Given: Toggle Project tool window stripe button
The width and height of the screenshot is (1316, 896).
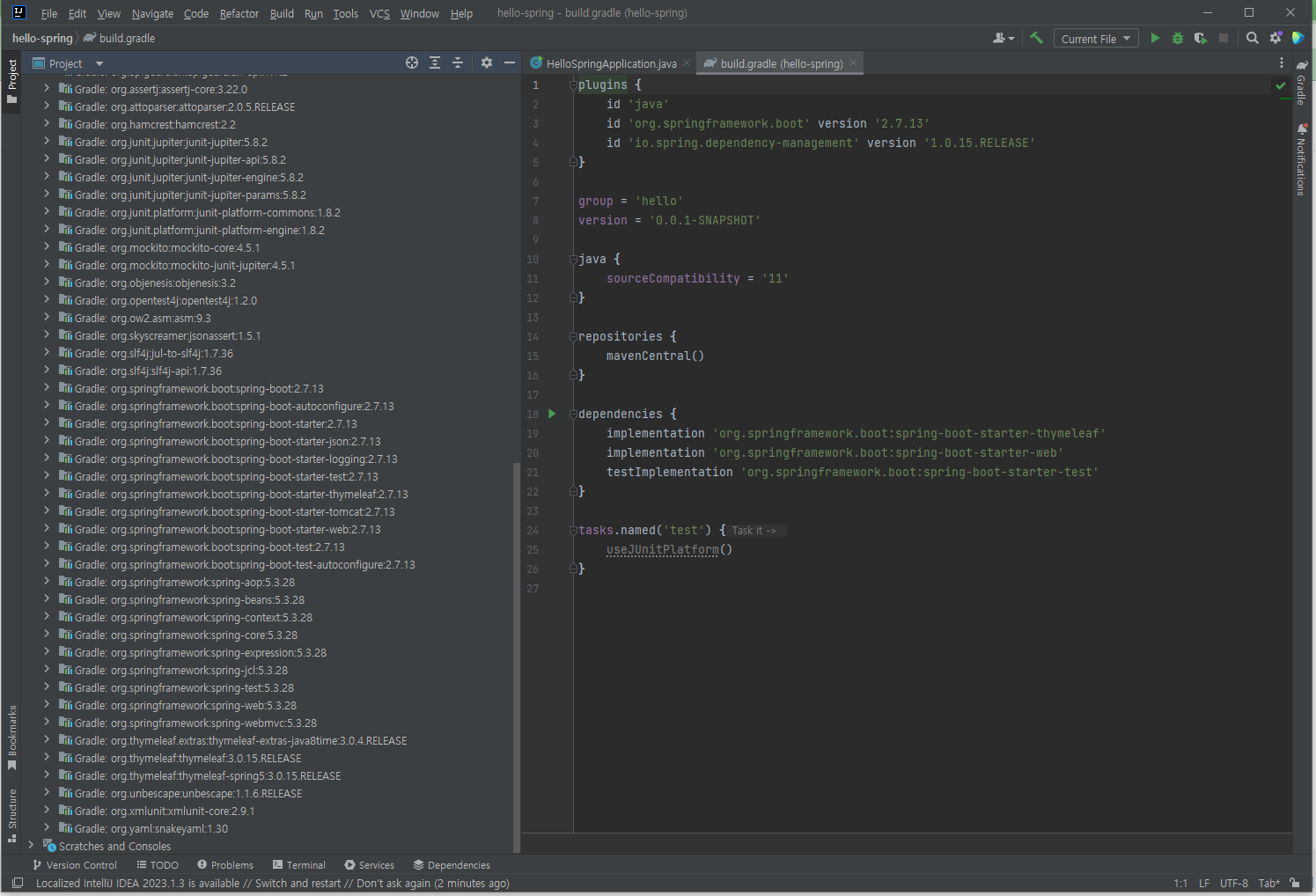Looking at the screenshot, I should [x=12, y=81].
